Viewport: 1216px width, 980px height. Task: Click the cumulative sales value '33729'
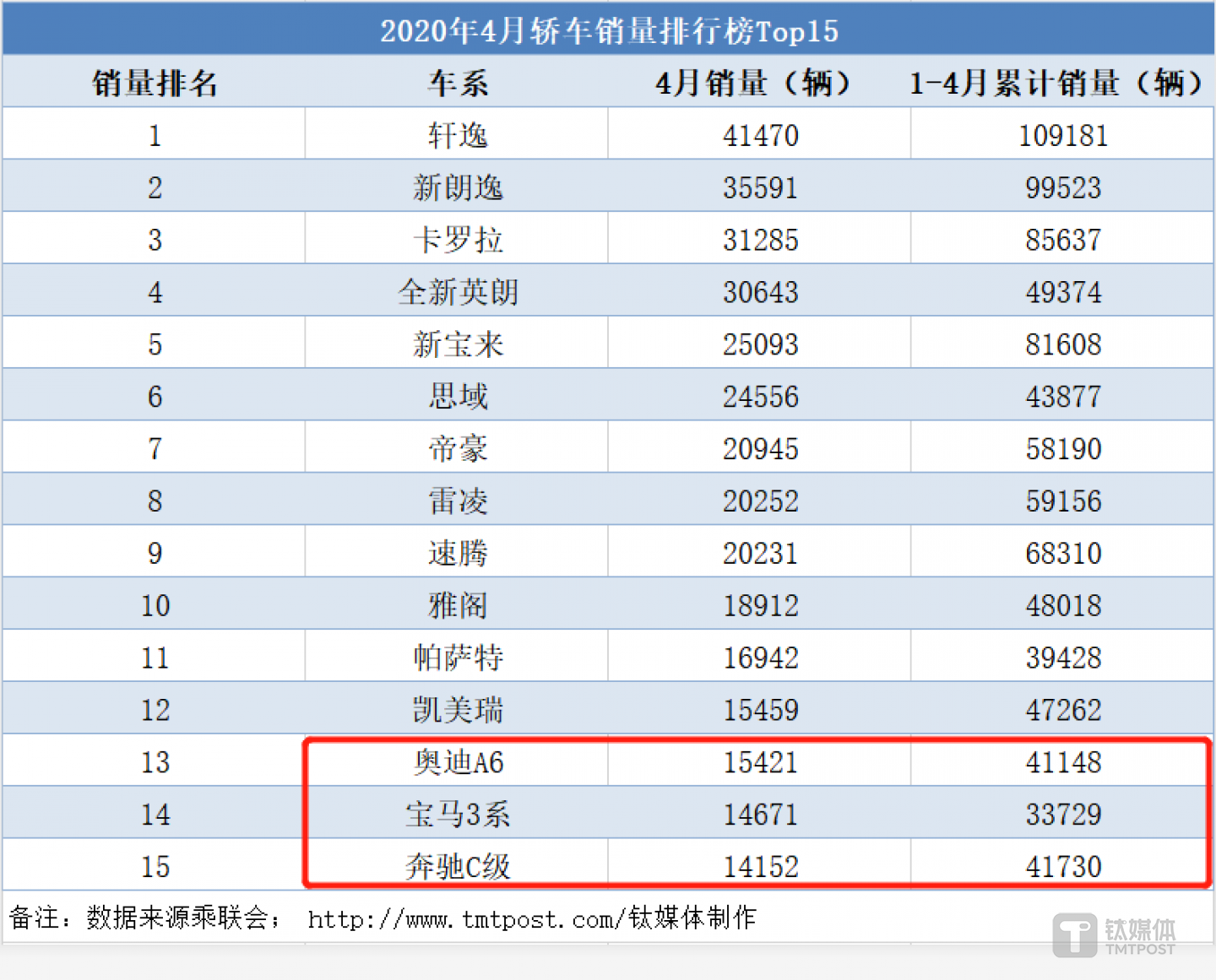click(x=1063, y=815)
